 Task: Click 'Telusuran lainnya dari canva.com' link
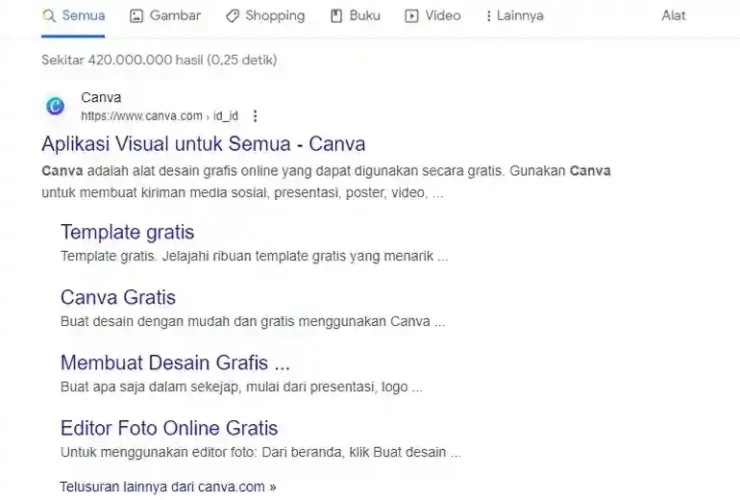[x=168, y=486]
